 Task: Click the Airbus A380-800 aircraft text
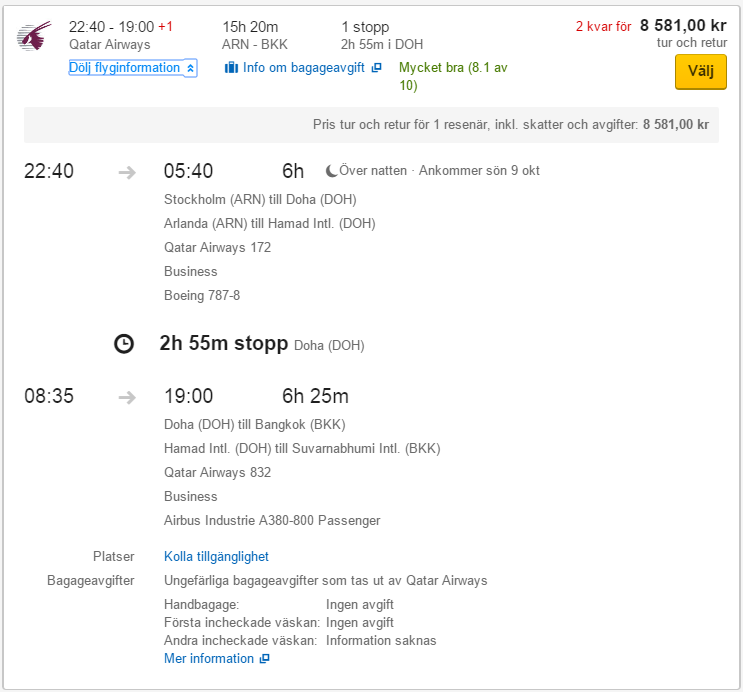[272, 520]
